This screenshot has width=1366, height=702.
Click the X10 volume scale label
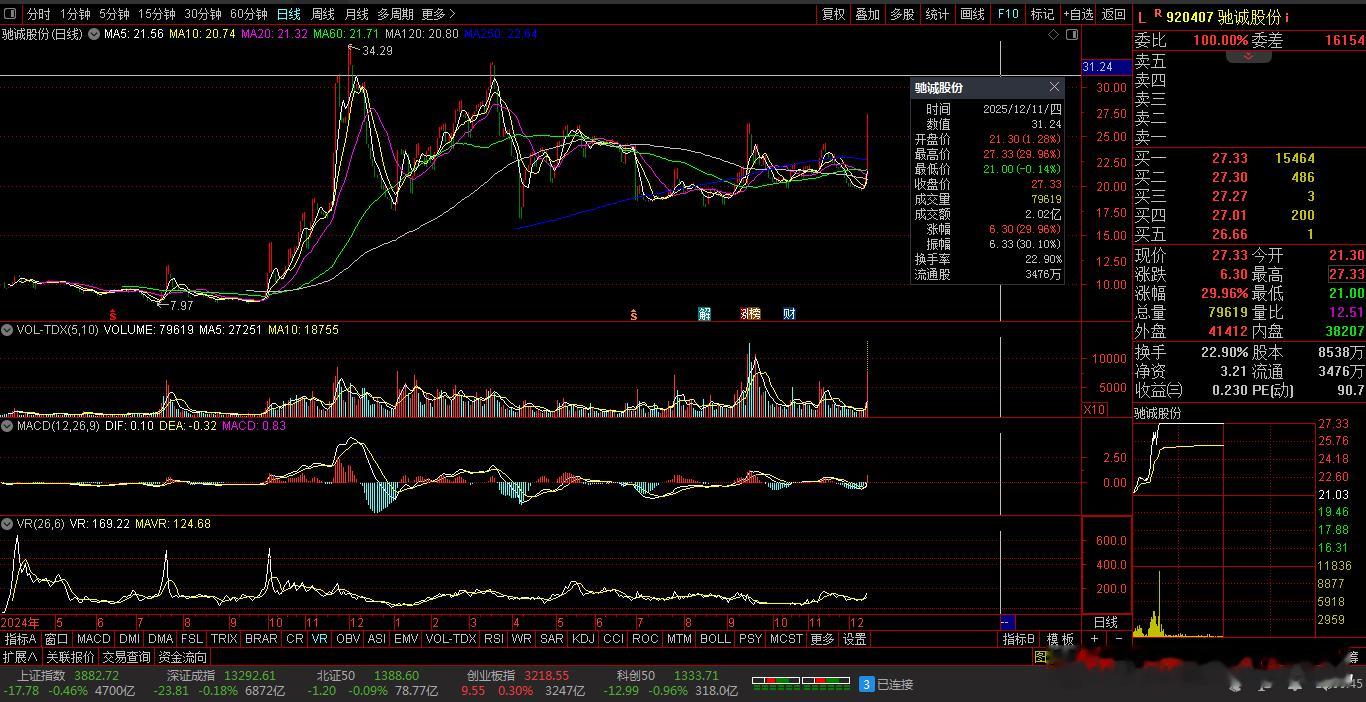point(1094,409)
